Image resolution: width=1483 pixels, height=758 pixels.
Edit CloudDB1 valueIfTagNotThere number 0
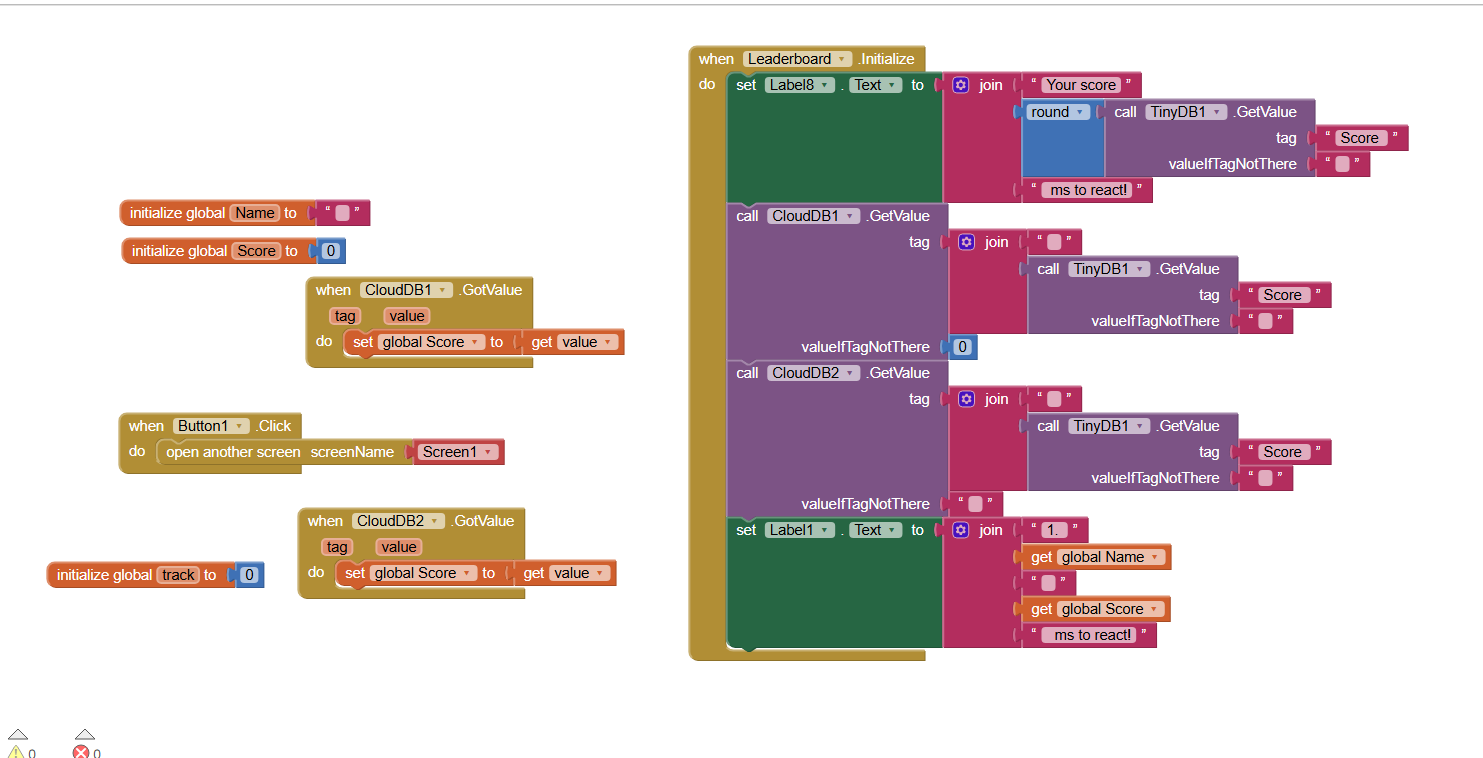click(x=962, y=347)
